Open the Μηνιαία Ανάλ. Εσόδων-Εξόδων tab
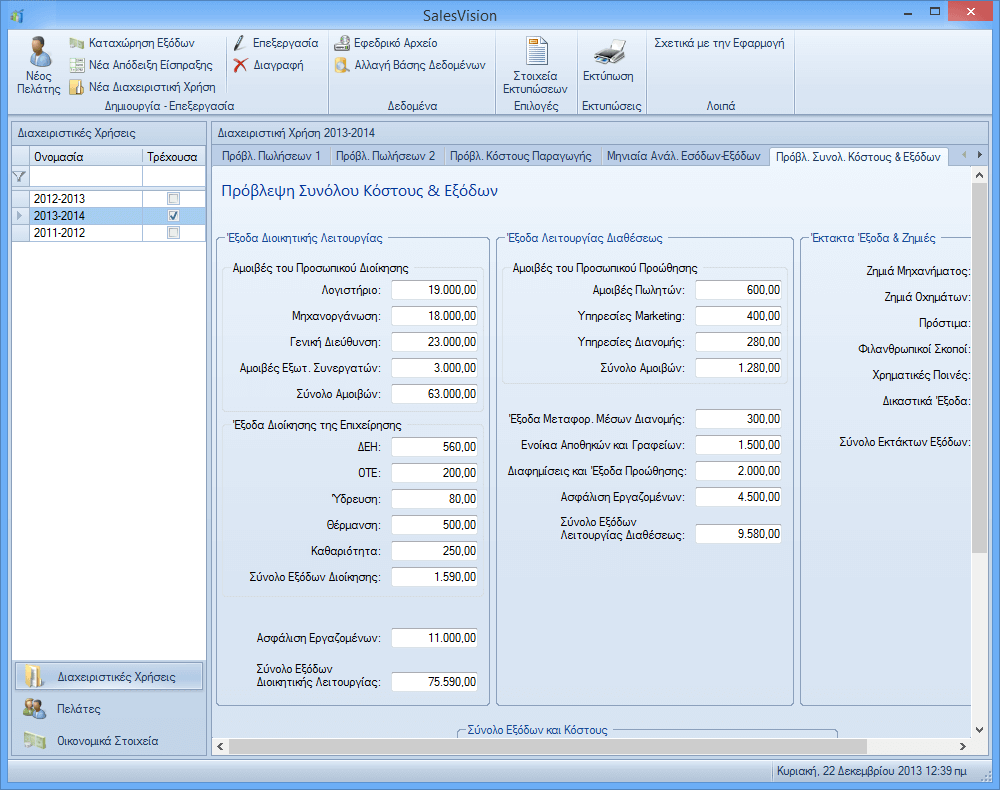Image resolution: width=1000 pixels, height=790 pixels. click(684, 156)
